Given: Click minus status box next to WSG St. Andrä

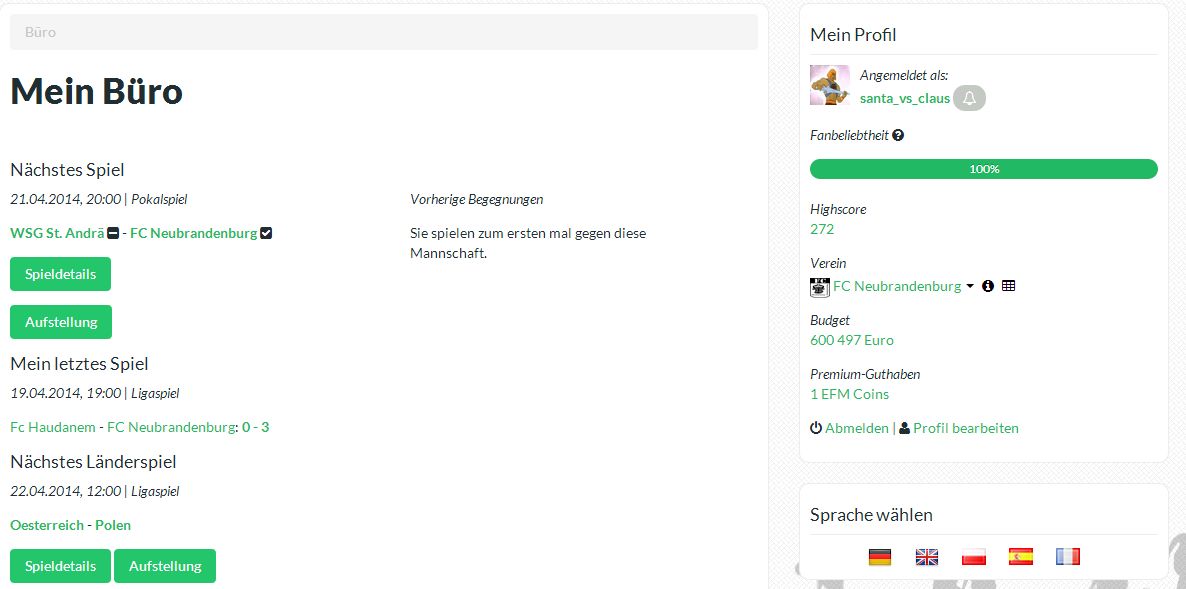Looking at the screenshot, I should pyautogui.click(x=113, y=234).
